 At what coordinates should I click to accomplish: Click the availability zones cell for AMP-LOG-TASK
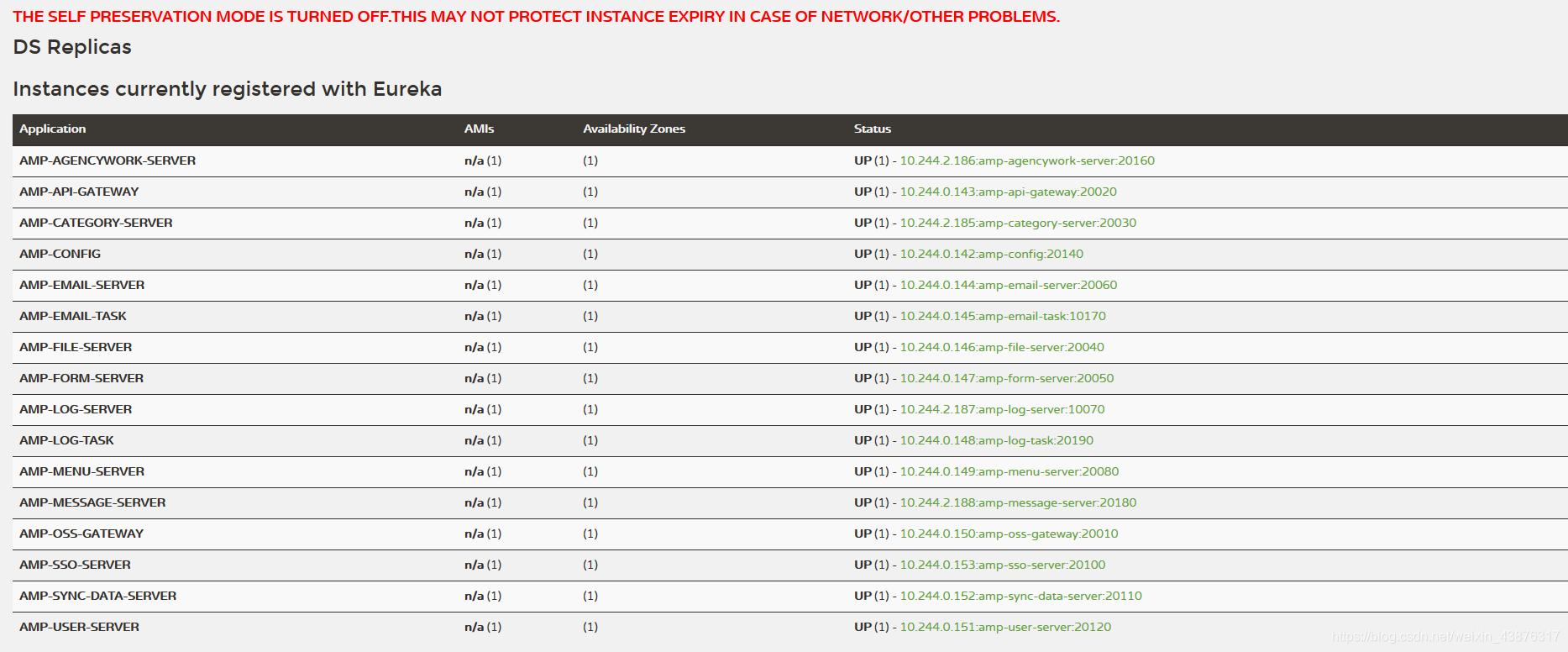coord(590,440)
